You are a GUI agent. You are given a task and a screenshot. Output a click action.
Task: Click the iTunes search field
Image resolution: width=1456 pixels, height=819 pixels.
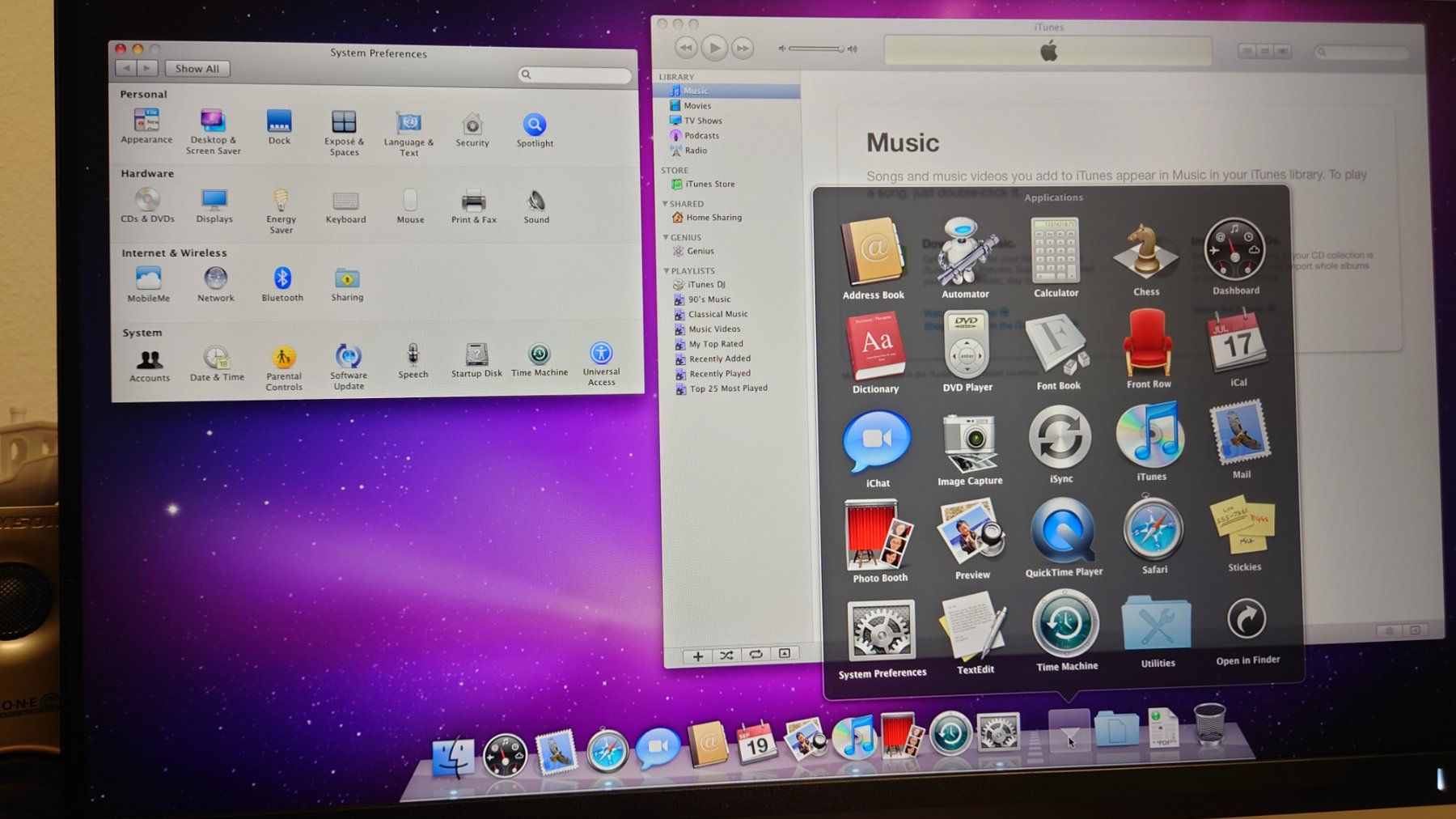click(x=1361, y=52)
